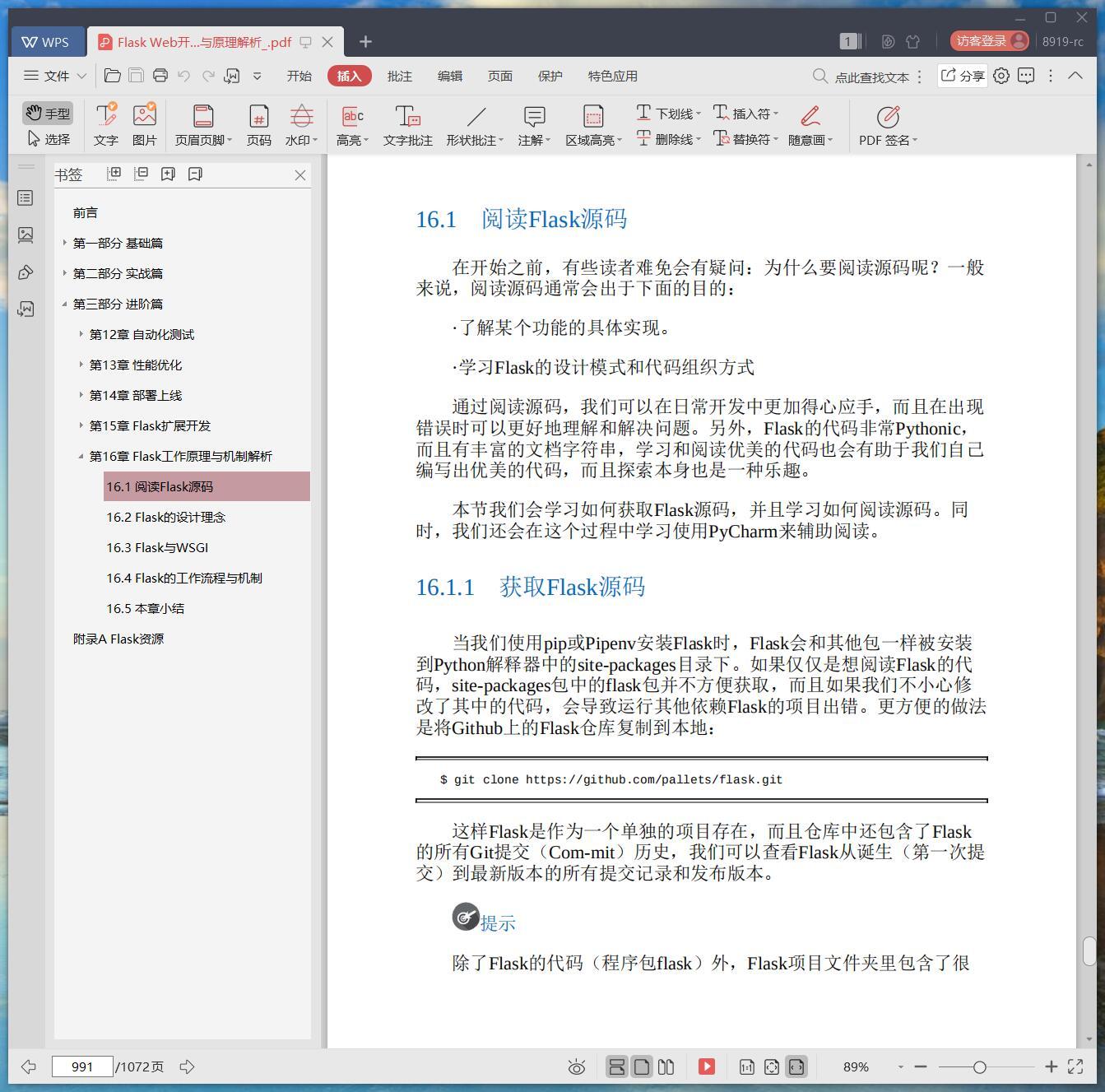Click the open file folder icon

click(x=113, y=76)
